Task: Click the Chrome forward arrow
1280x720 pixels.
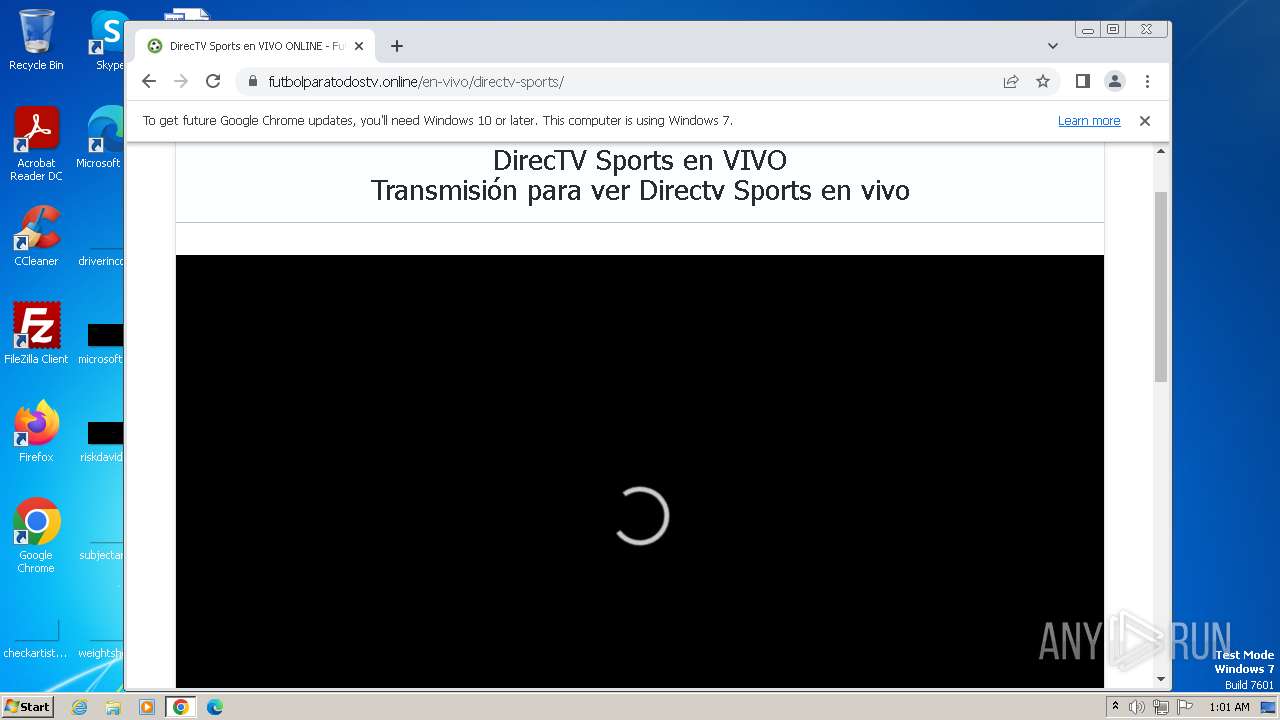Action: [x=181, y=82]
